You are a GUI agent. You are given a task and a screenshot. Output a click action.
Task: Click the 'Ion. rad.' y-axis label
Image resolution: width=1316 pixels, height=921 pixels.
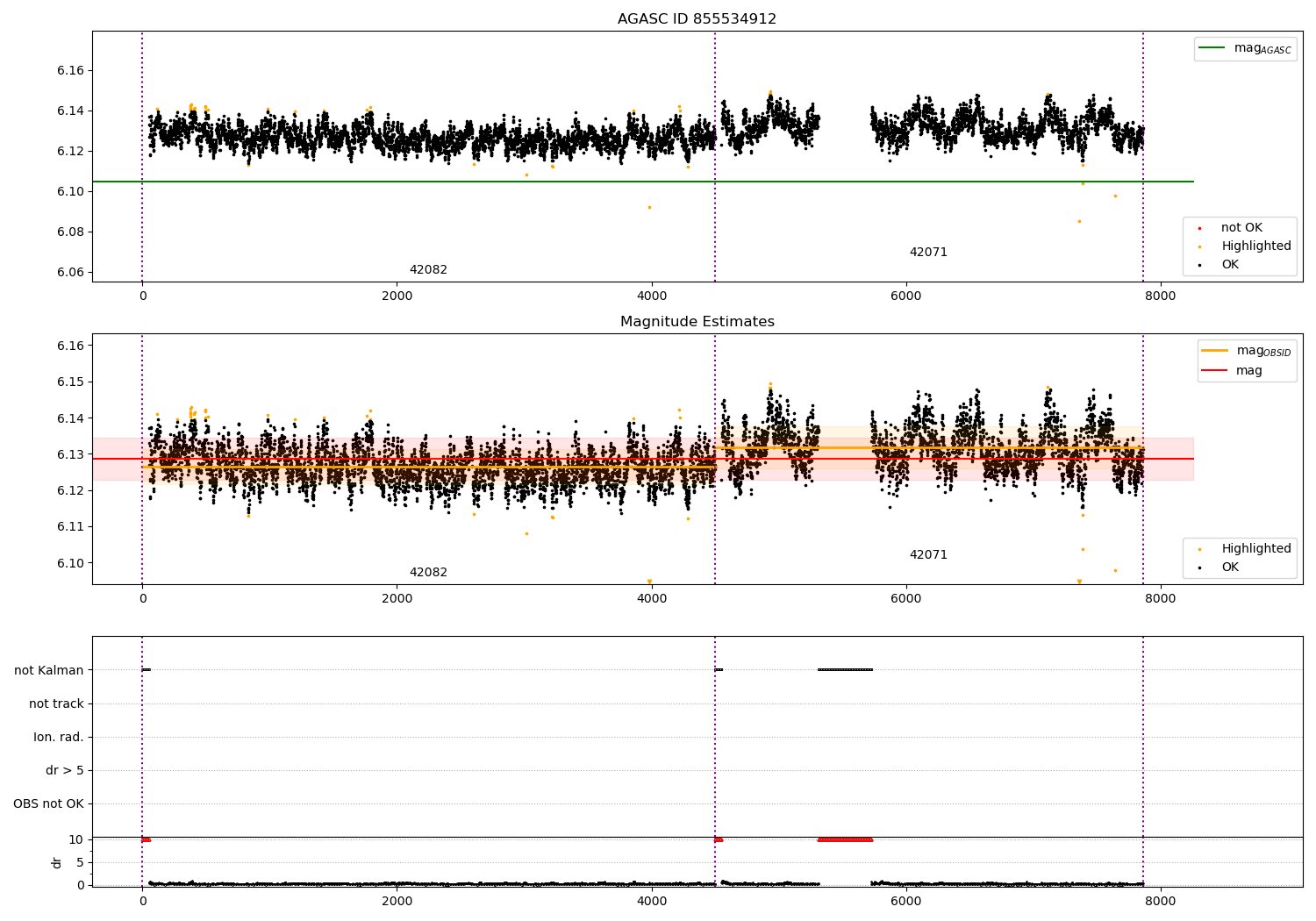(59, 737)
